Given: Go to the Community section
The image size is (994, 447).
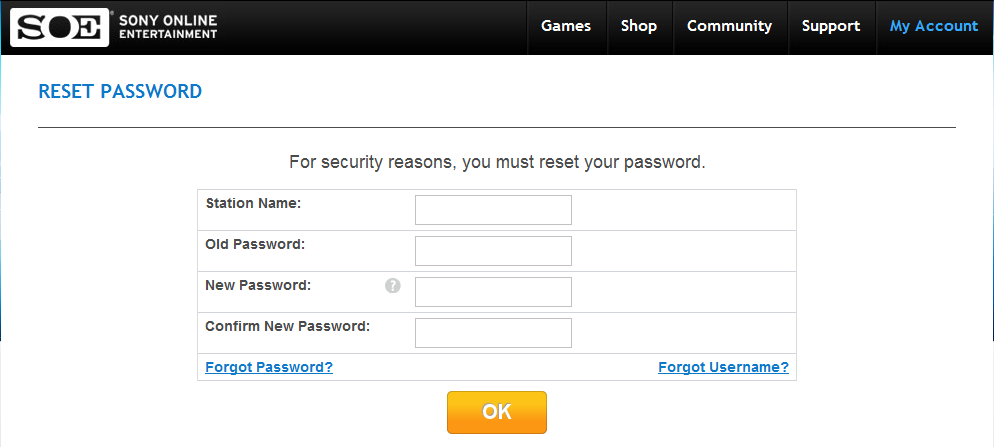Looking at the screenshot, I should point(729,26).
